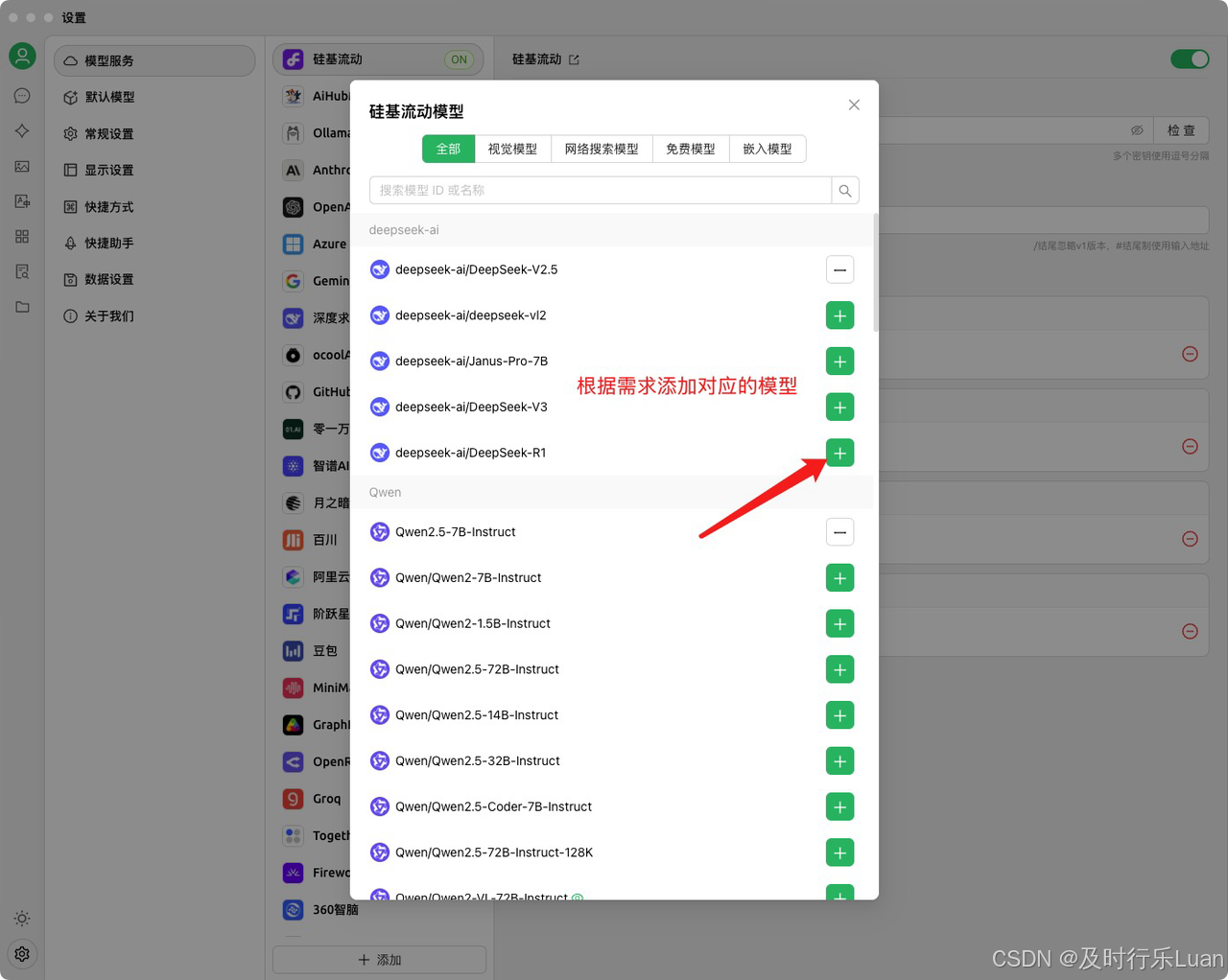
Task: Open 快捷方式 settings section
Action: (x=154, y=207)
